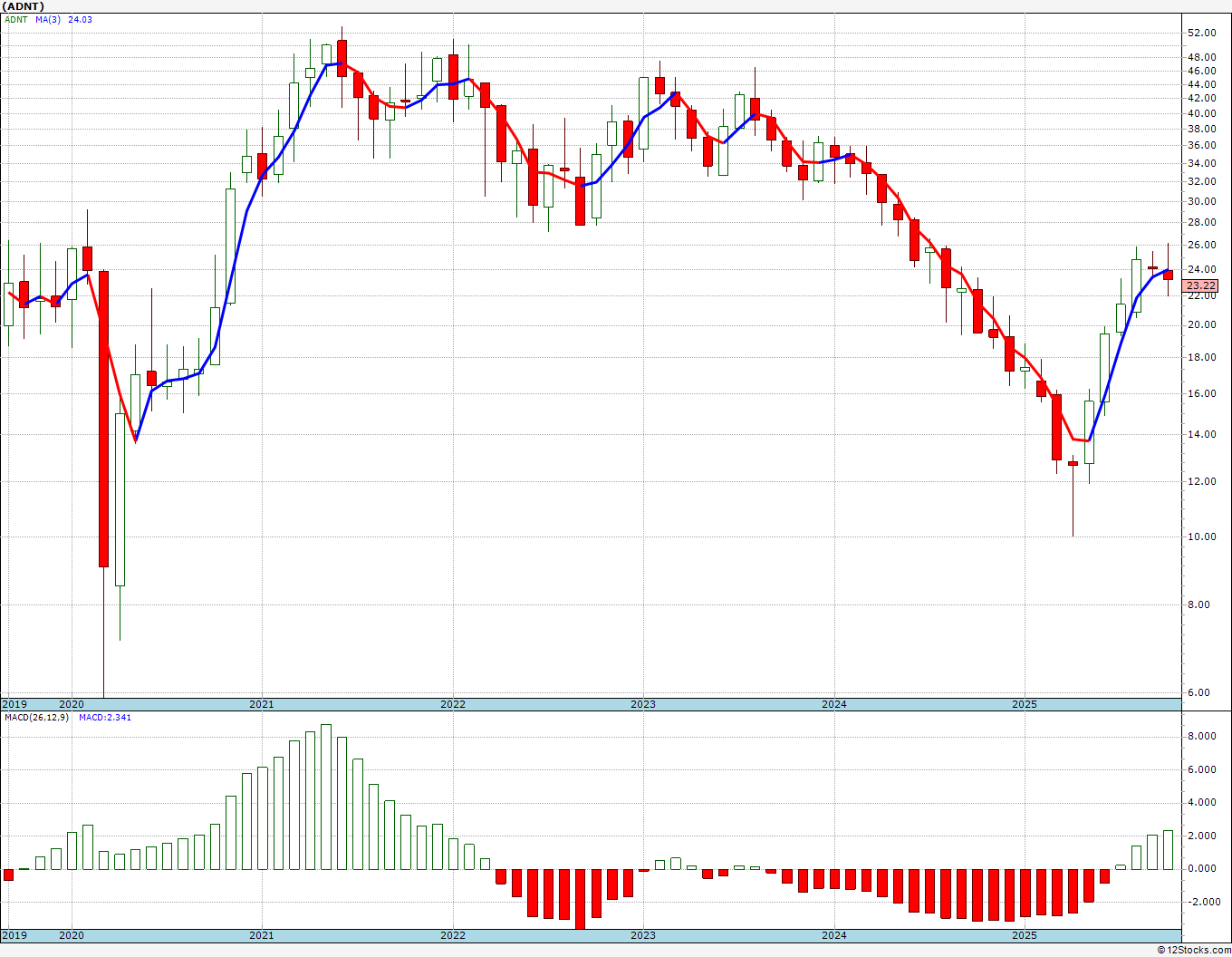Viewport: 1232px width, 957px height.
Task: Click the MACD:2.341 value label
Action: (x=105, y=718)
